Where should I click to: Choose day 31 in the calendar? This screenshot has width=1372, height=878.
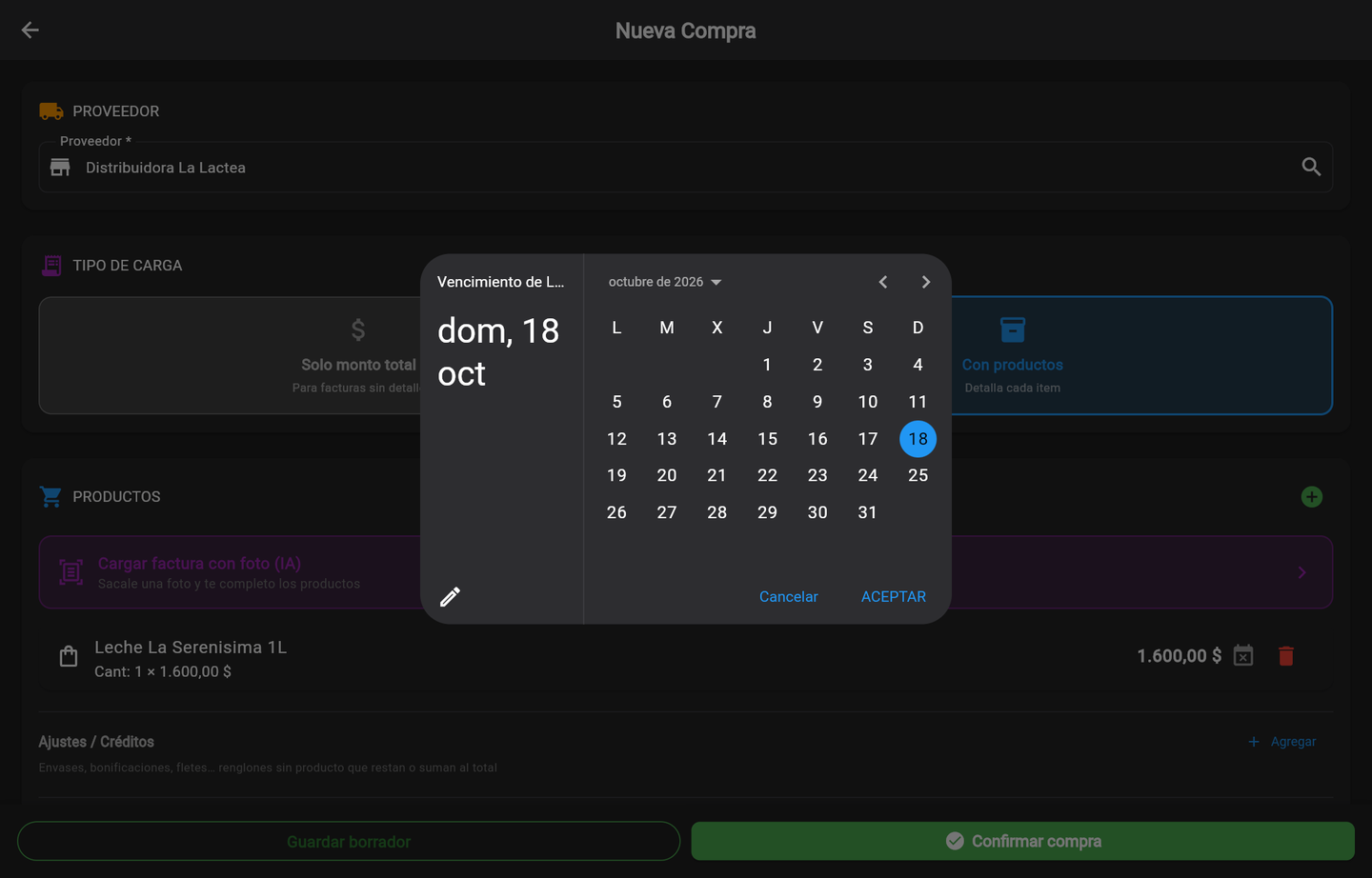point(867,512)
